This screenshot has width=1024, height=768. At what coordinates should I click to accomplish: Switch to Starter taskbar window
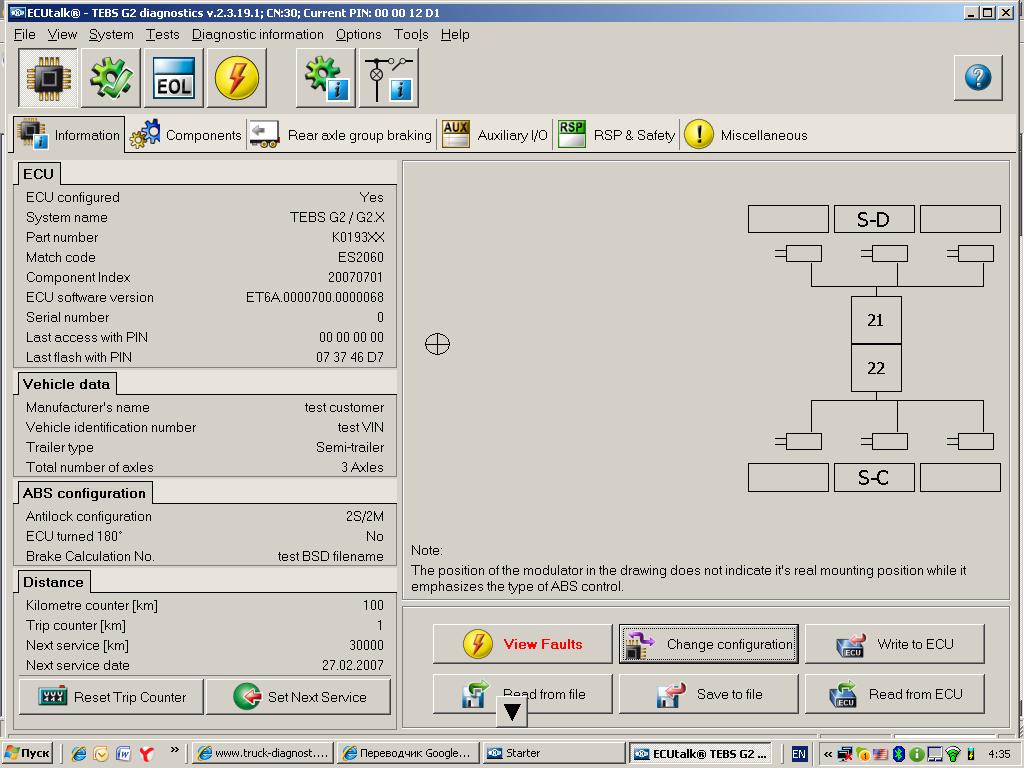[x=553, y=754]
